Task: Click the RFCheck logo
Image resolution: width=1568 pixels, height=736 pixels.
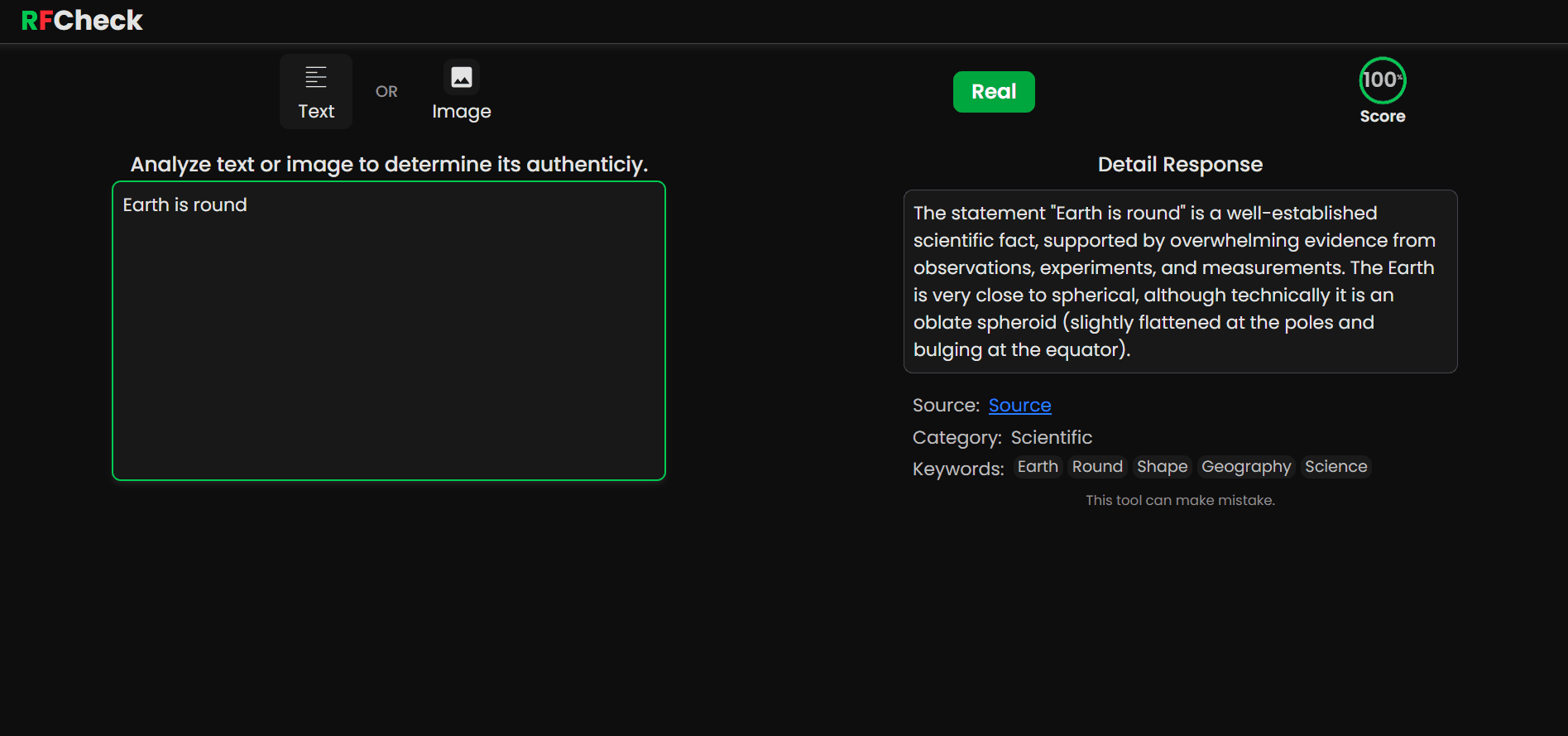Action: tap(82, 21)
